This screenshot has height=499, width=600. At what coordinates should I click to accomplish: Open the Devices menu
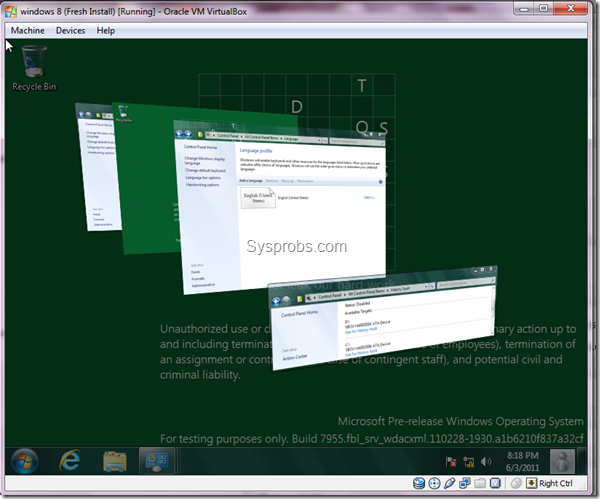[x=70, y=31]
